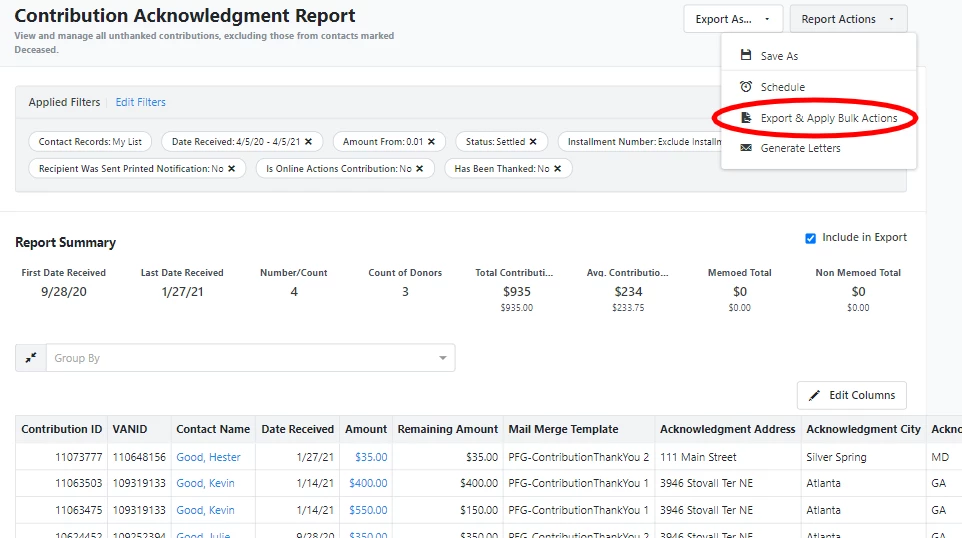Click the Contribution ID column header
The image size is (962, 538).
point(61,429)
